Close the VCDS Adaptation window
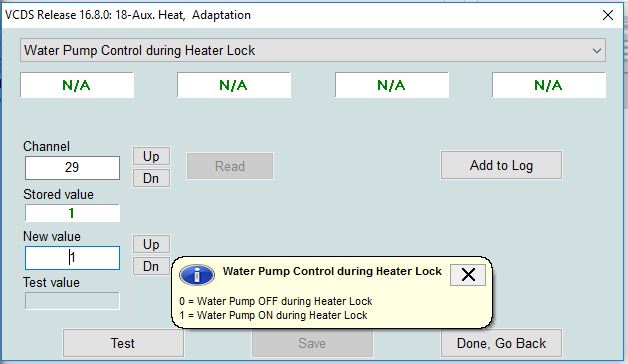Screen dimensions: 628x364 608,15
